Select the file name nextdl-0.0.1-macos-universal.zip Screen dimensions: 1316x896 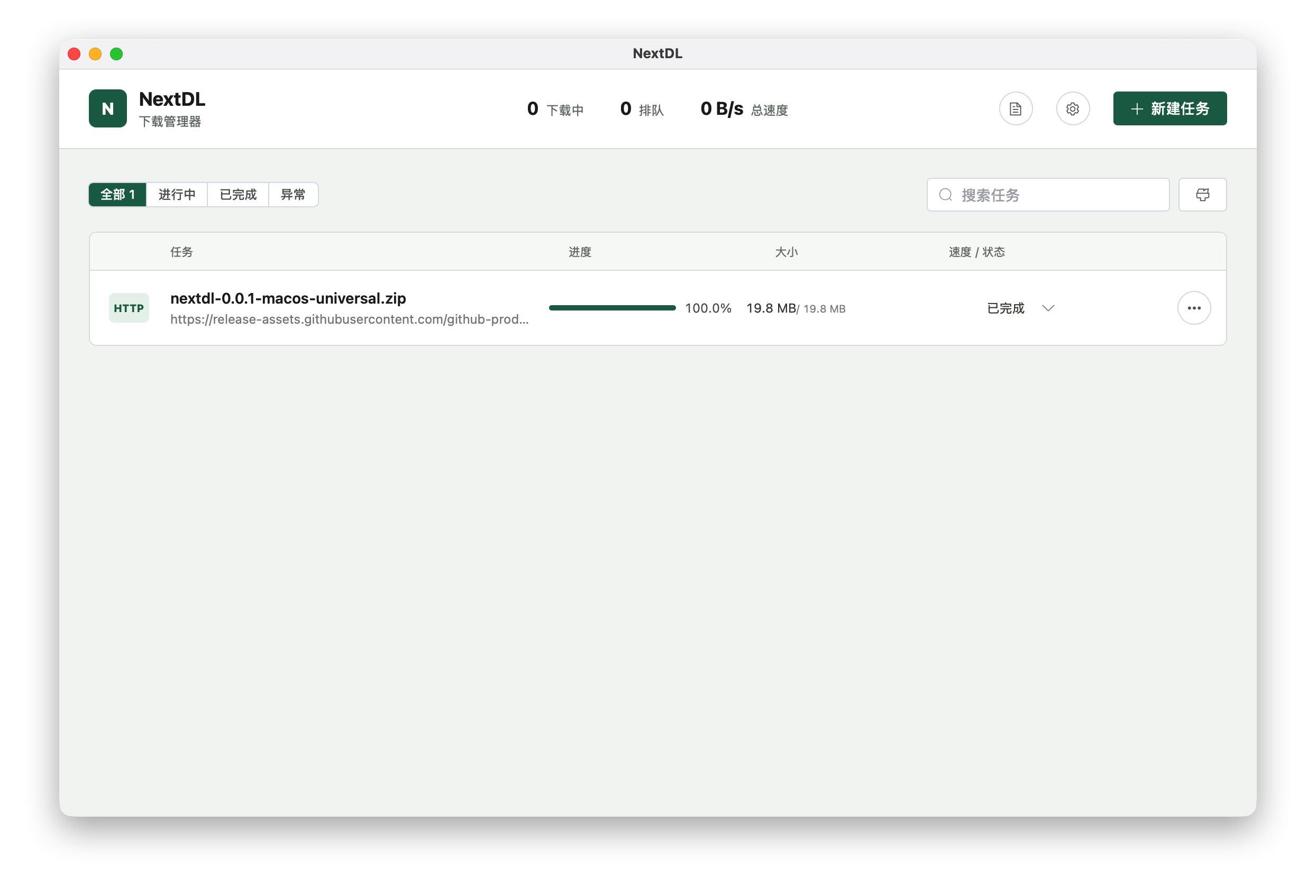click(288, 298)
